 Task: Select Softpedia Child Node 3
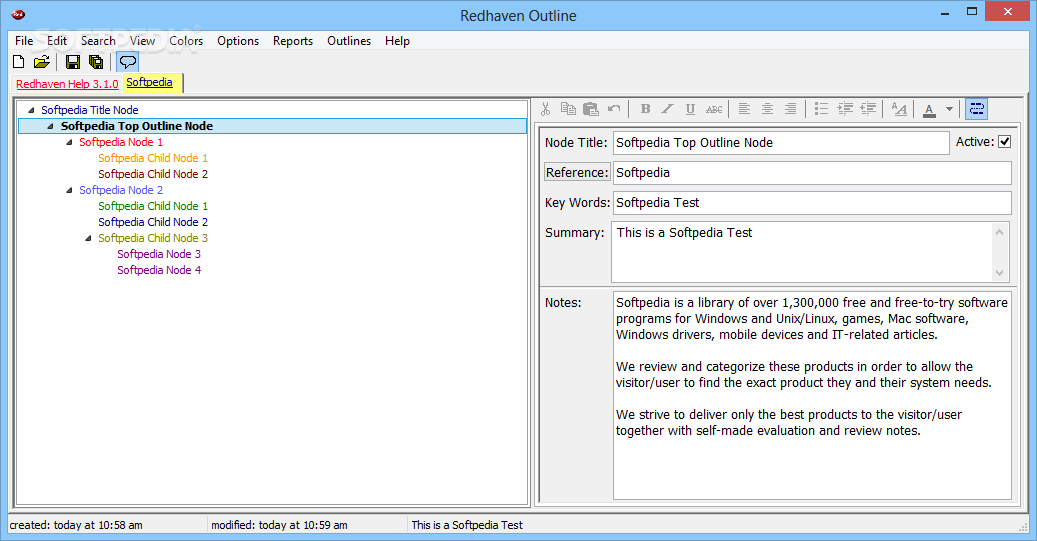153,238
